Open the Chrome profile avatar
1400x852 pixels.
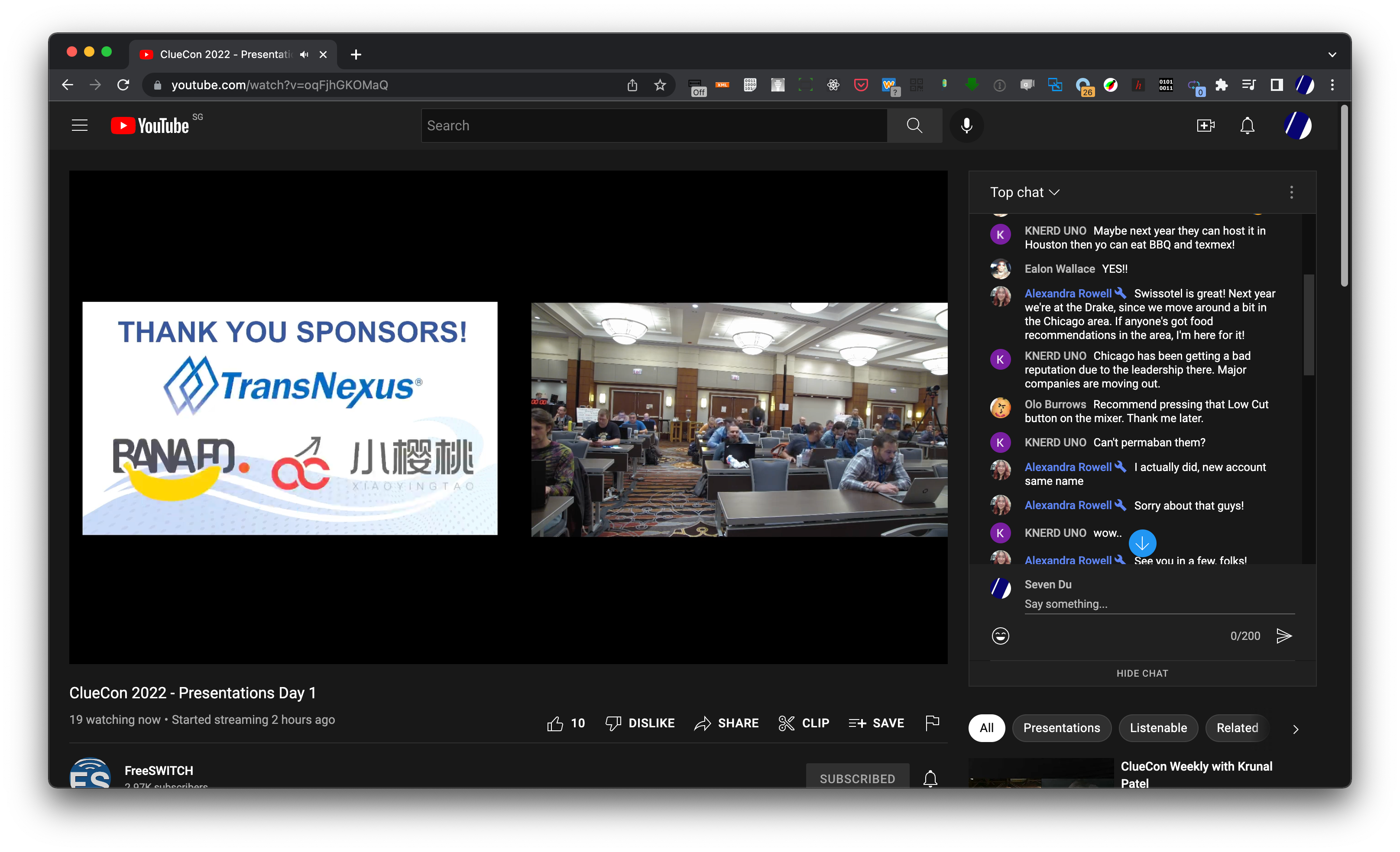pyautogui.click(x=1305, y=84)
